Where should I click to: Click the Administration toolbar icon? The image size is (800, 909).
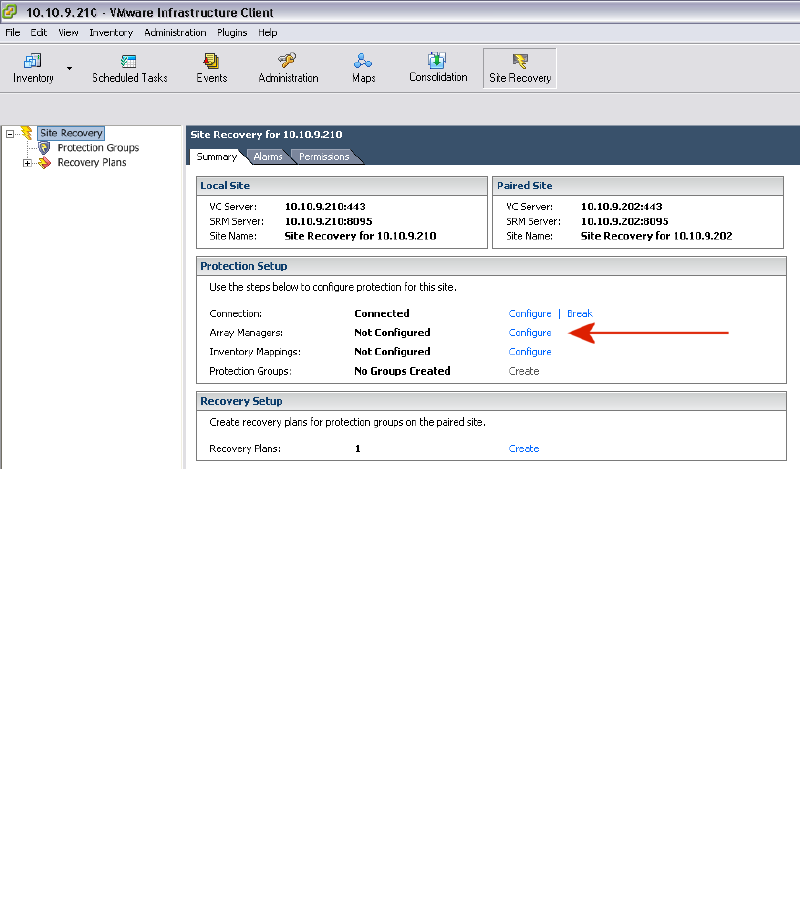288,61
